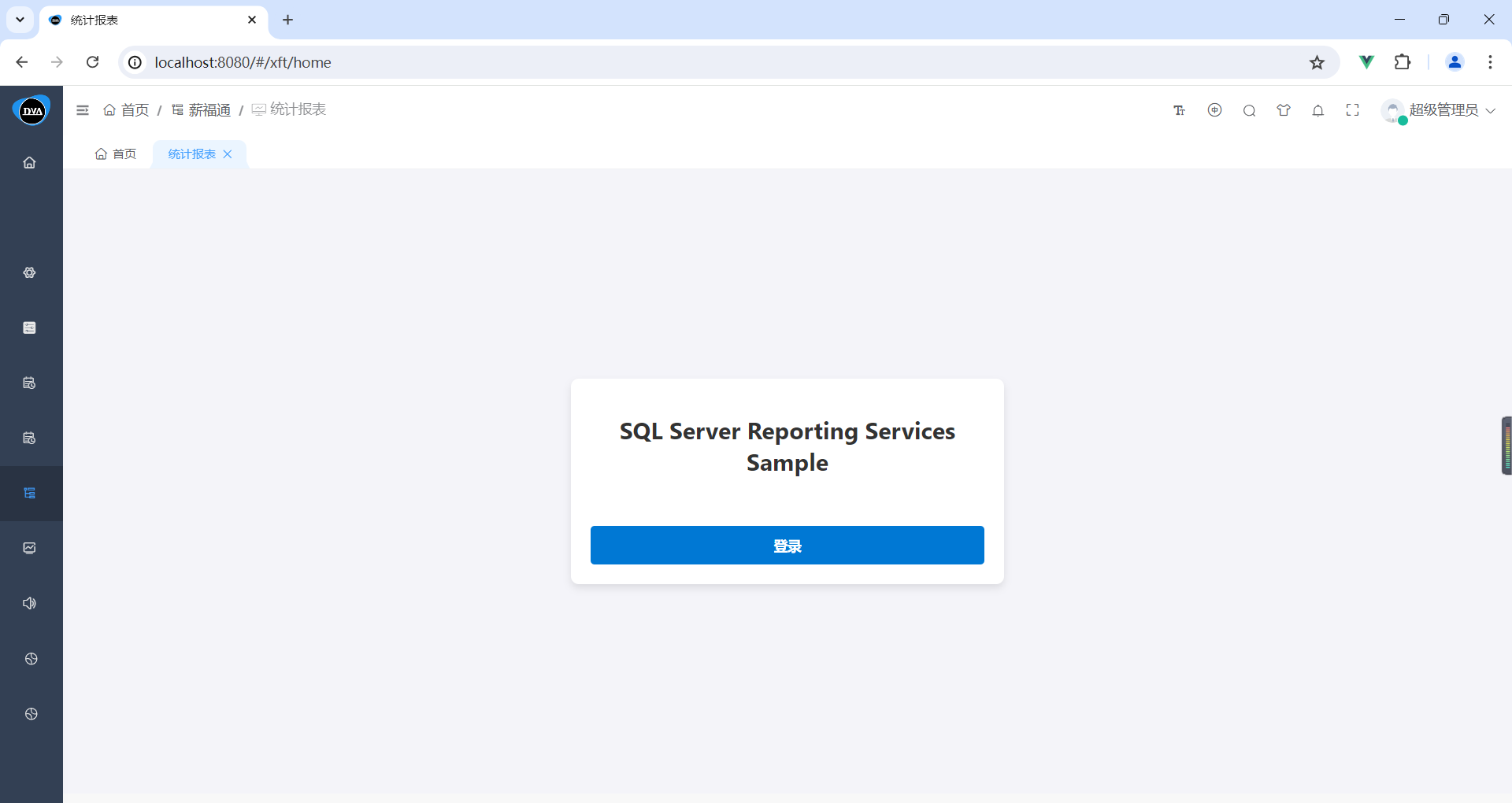
Task: Click 薪福通 in the breadcrumb
Action: pos(209,110)
